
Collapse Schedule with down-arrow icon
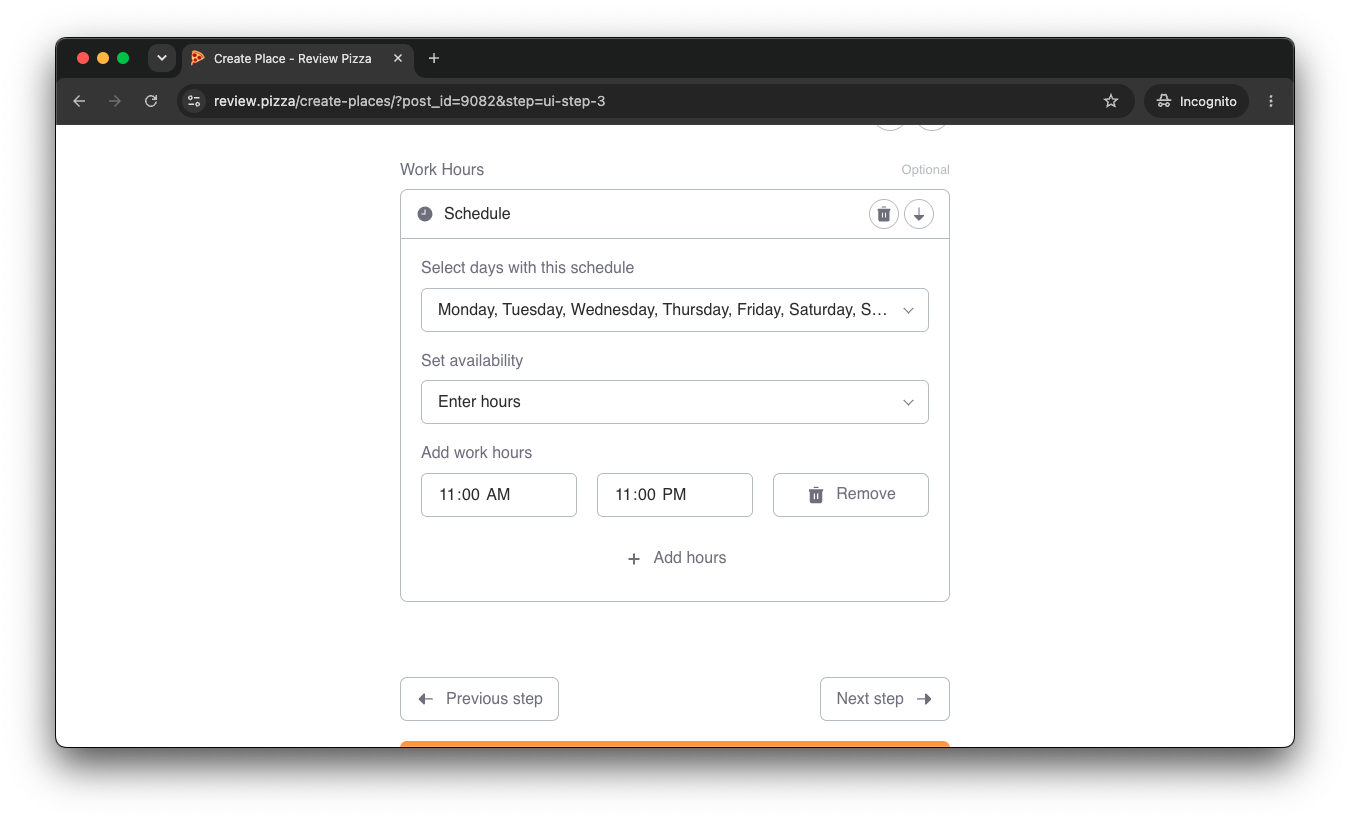919,214
